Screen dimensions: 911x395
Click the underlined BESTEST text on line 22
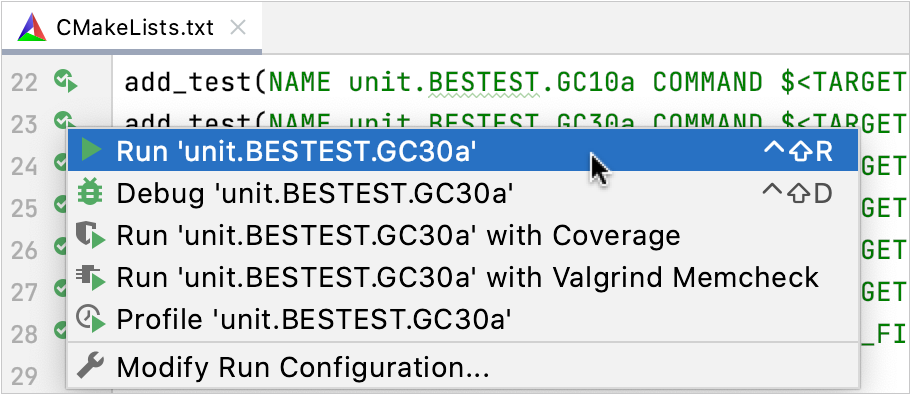483,82
